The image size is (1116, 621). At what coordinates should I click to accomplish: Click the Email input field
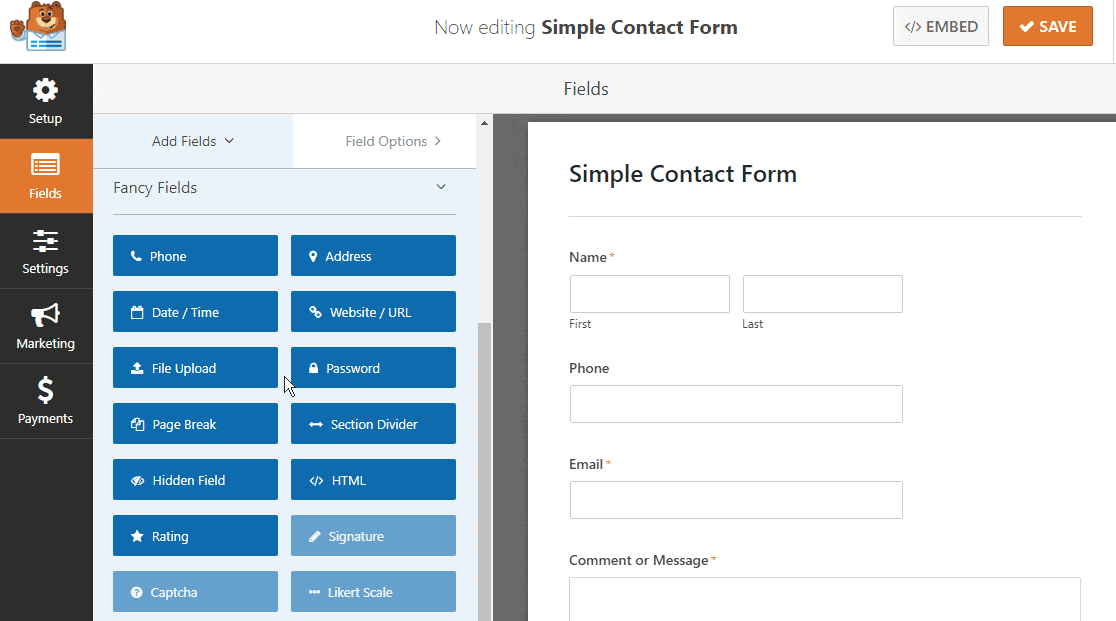pyautogui.click(x=736, y=500)
